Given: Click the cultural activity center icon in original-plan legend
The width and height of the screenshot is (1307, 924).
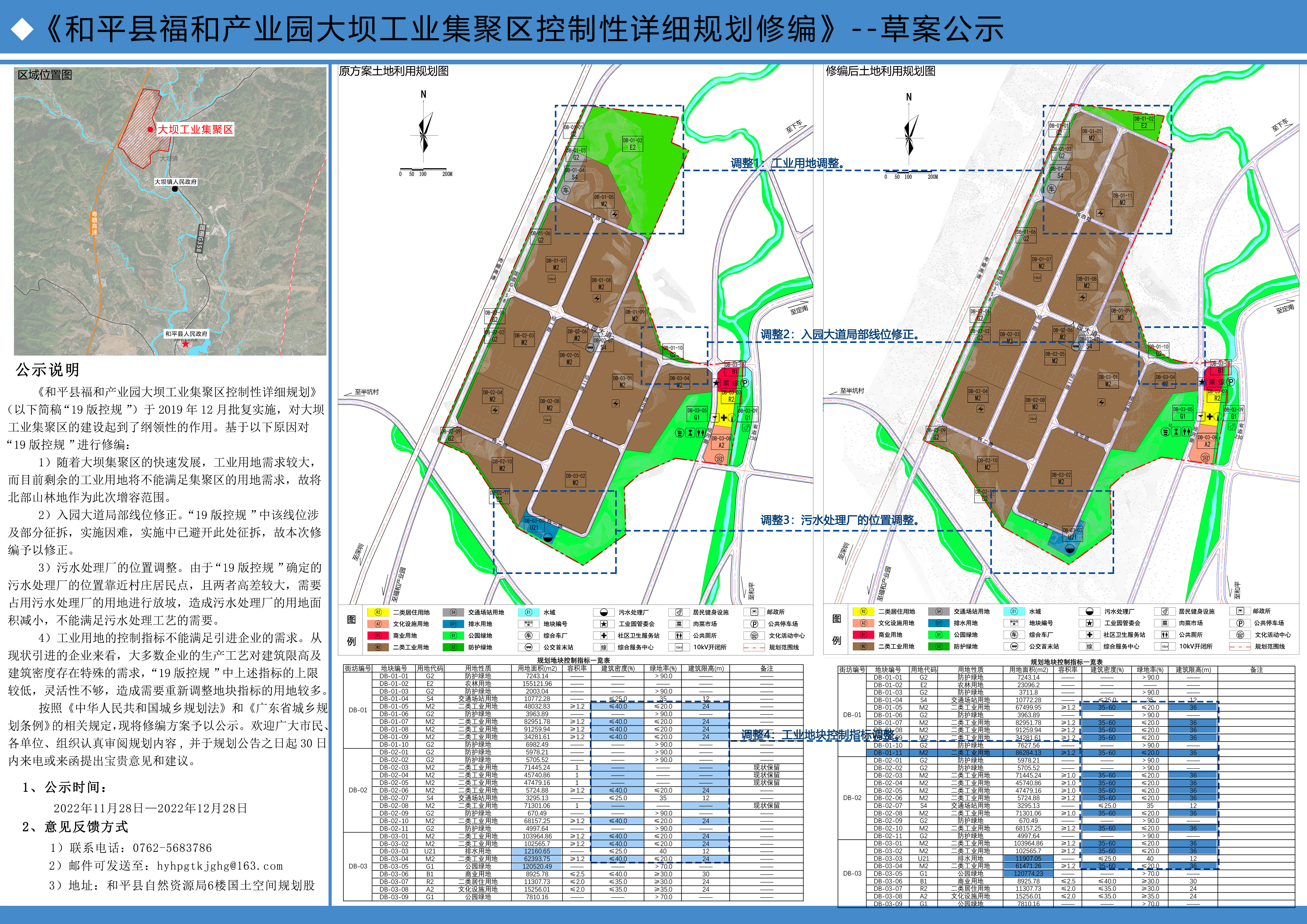Looking at the screenshot, I should point(754,636).
